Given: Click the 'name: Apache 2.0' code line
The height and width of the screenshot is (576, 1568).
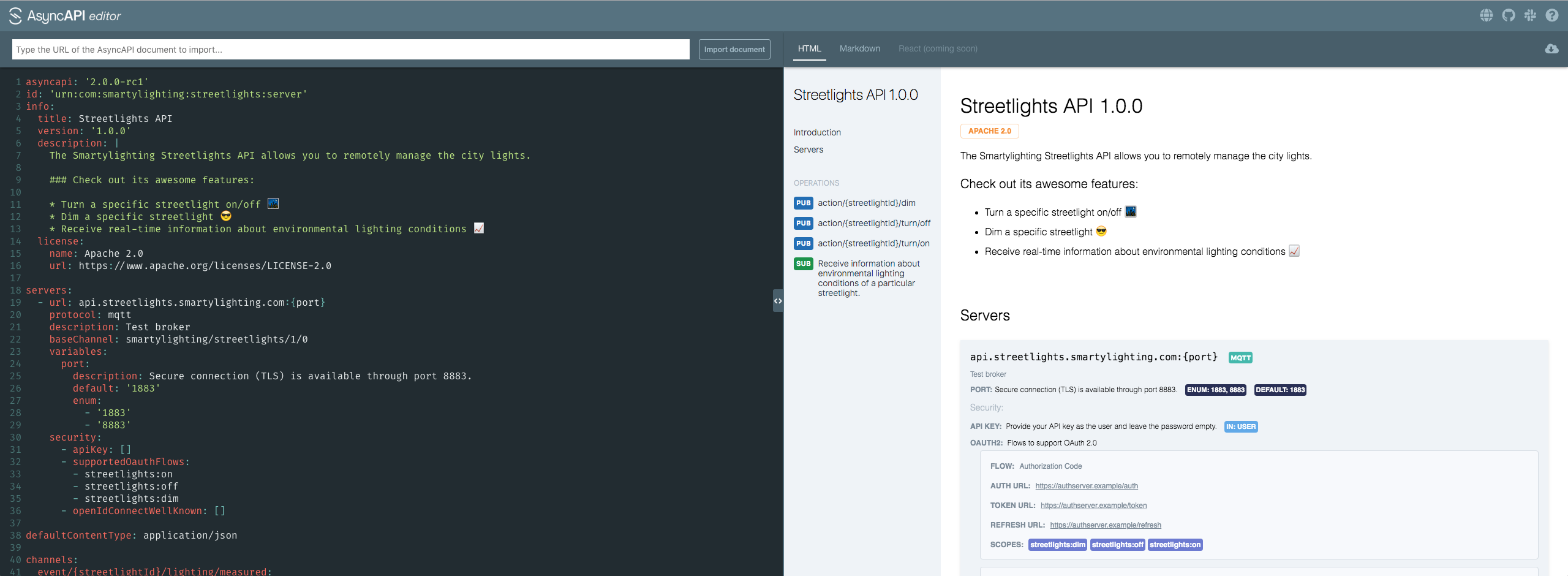Looking at the screenshot, I should (96, 254).
